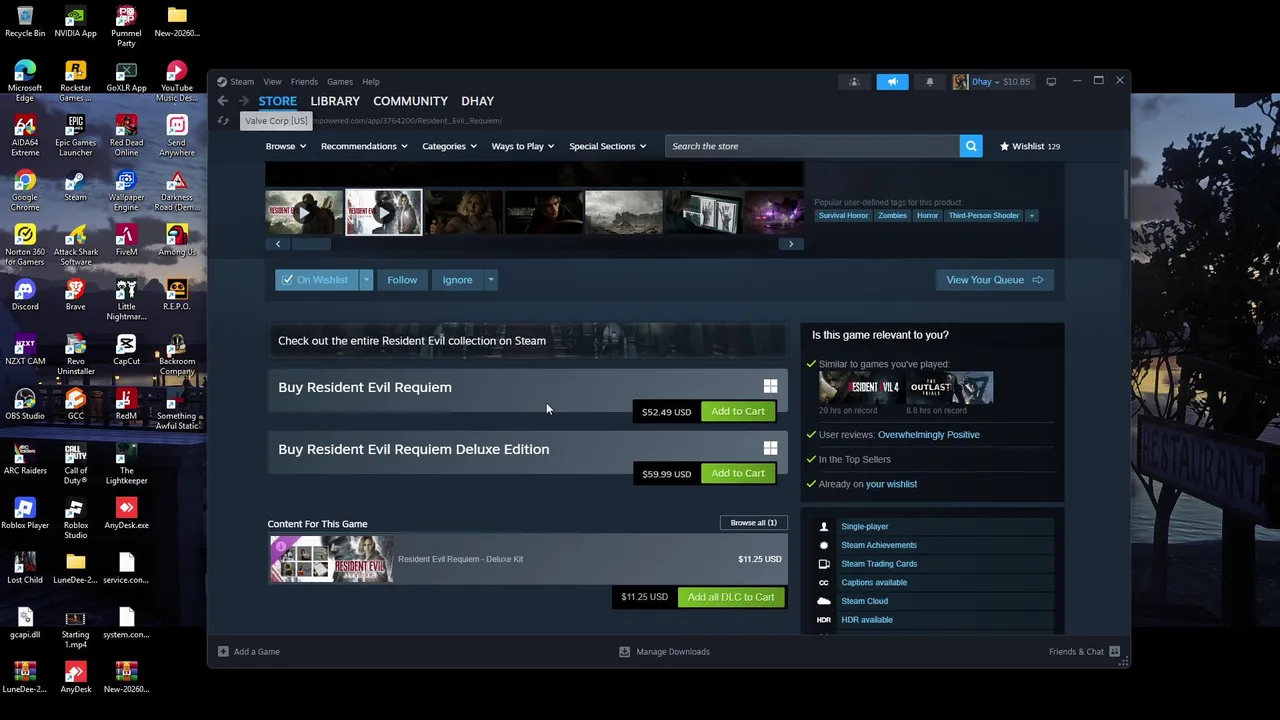The image size is (1280, 720).
Task: Click the Dhay profile avatar
Action: click(x=960, y=82)
